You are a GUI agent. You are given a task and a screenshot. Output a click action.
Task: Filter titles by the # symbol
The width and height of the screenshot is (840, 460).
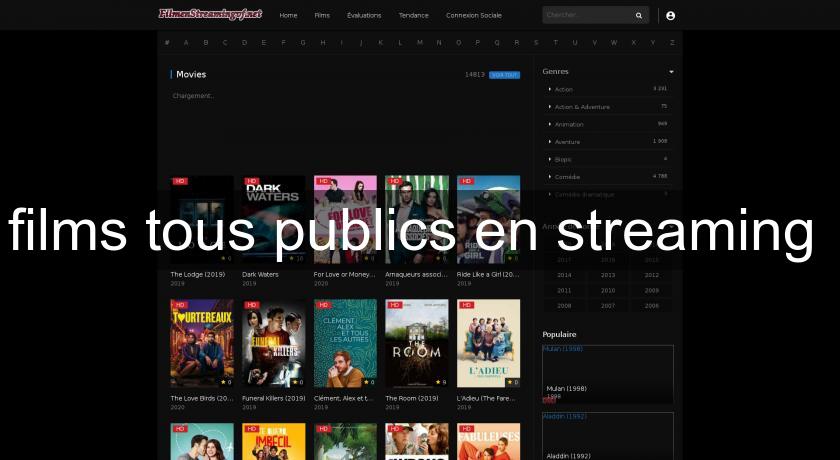point(167,42)
